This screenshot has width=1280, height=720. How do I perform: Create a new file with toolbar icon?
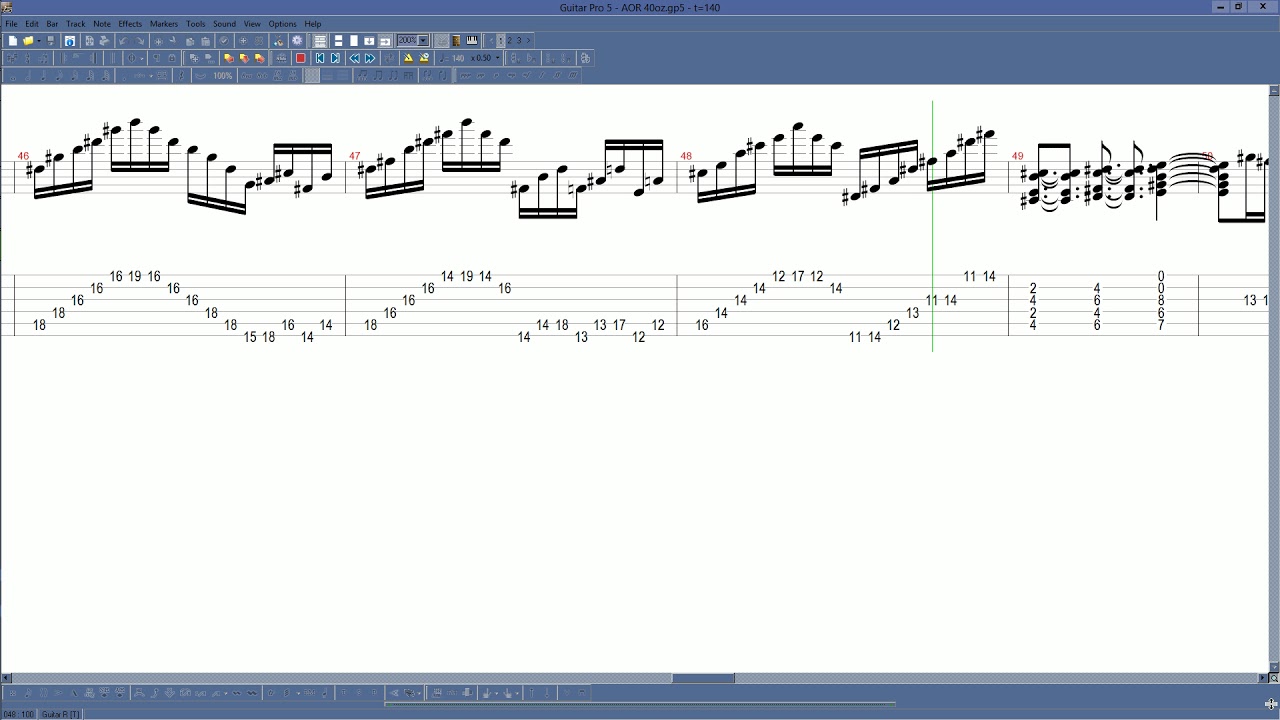[13, 41]
